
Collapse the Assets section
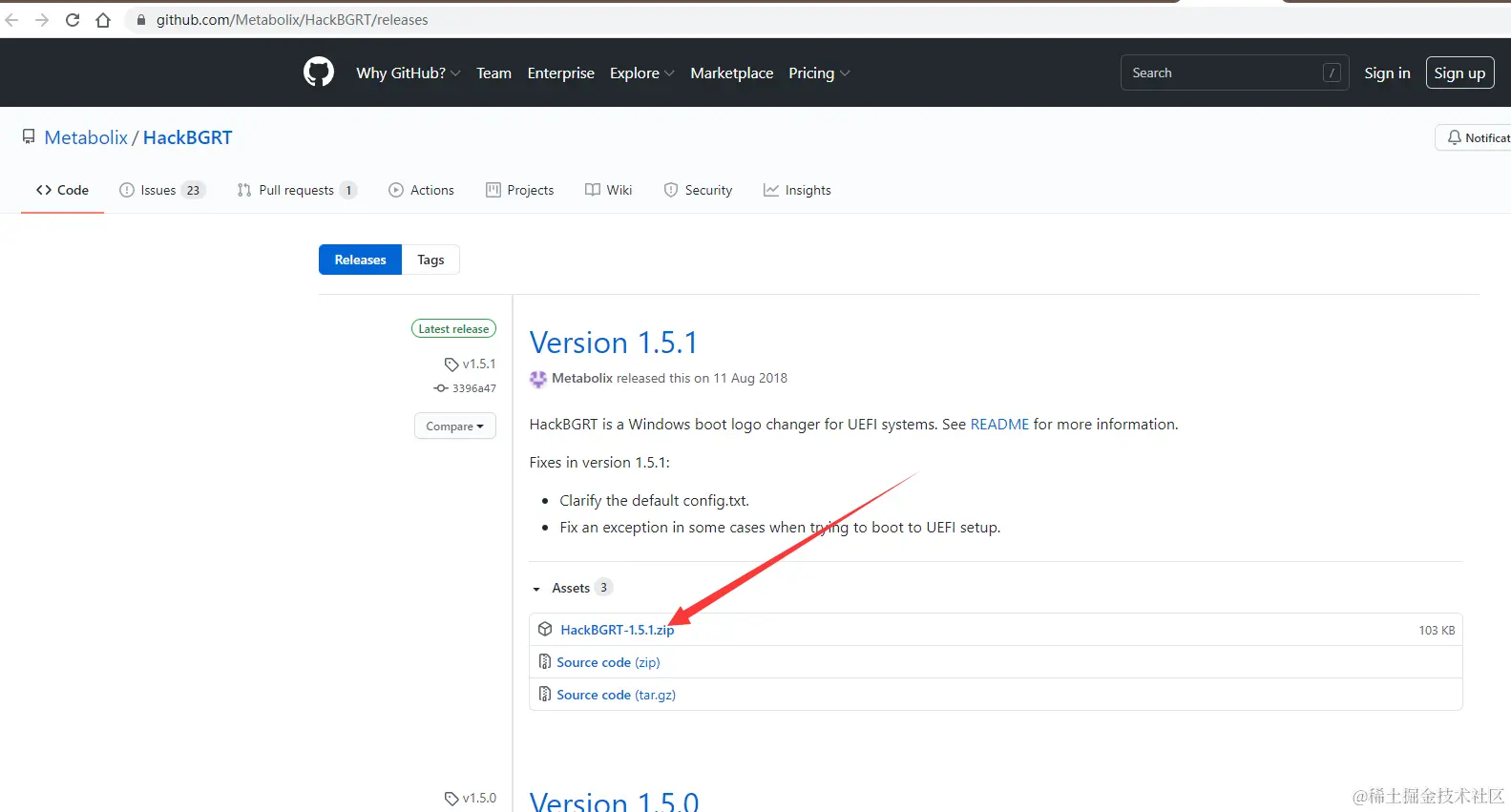[536, 589]
